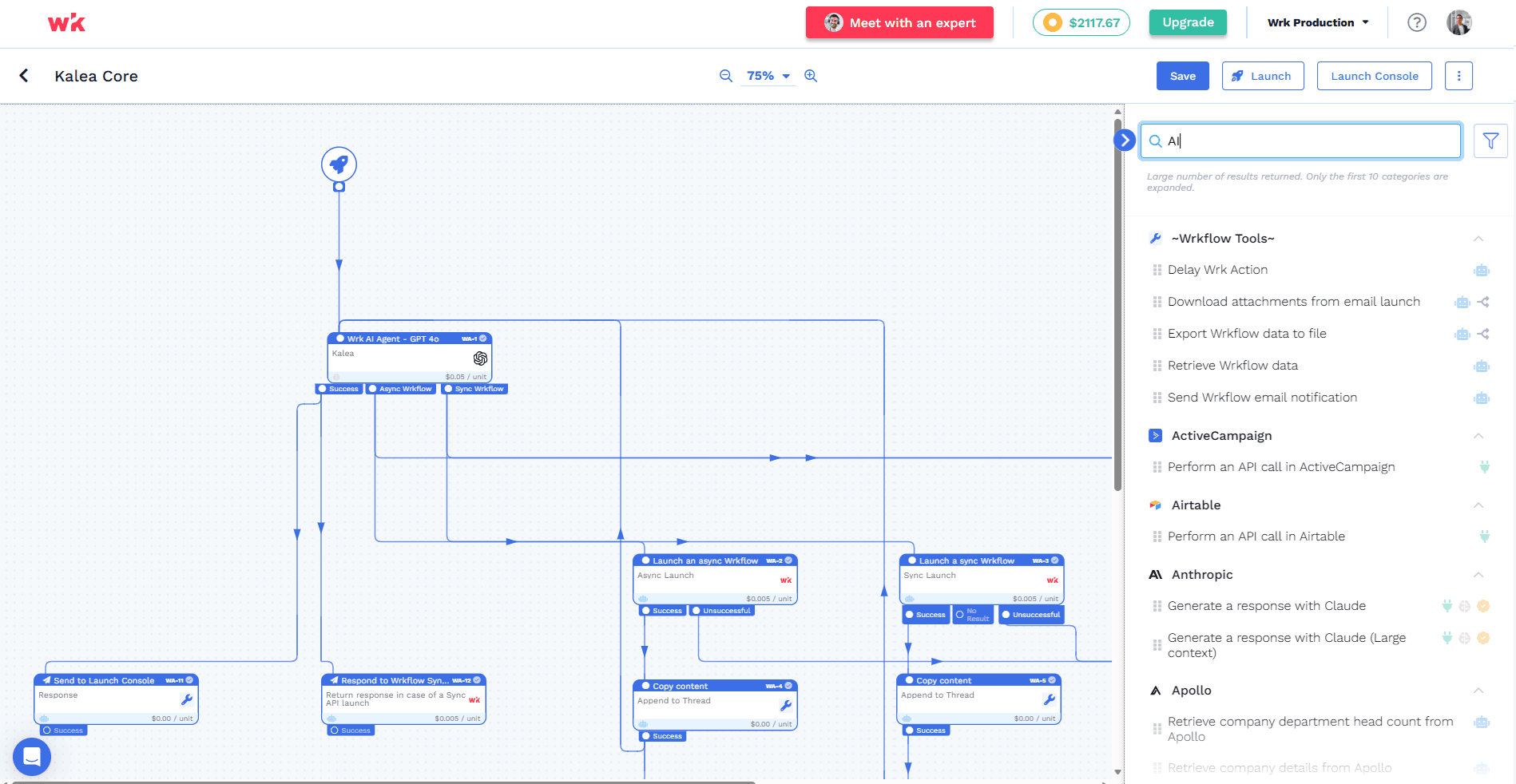Viewport: 1516px width, 784px height.
Task: Click the Sync Wrkflow outcome tag
Action: 474,389
